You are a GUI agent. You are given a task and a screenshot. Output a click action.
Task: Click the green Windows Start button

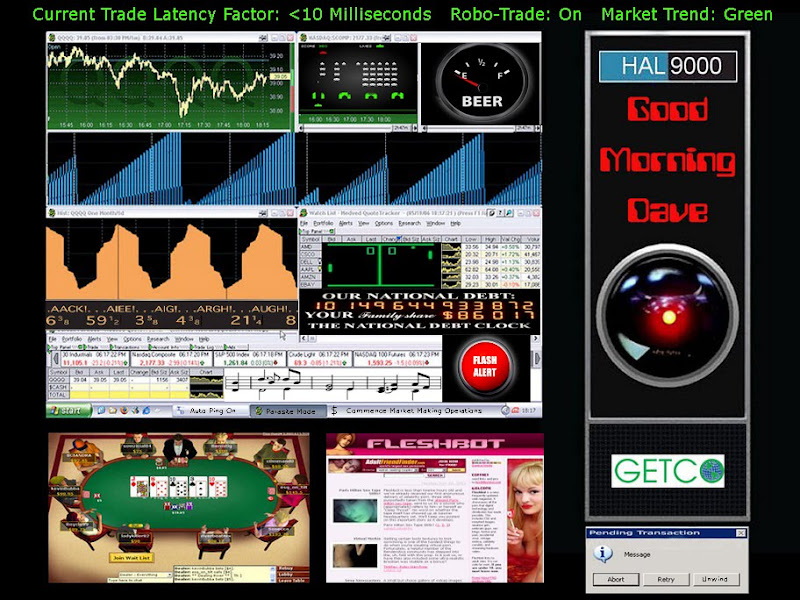69,410
